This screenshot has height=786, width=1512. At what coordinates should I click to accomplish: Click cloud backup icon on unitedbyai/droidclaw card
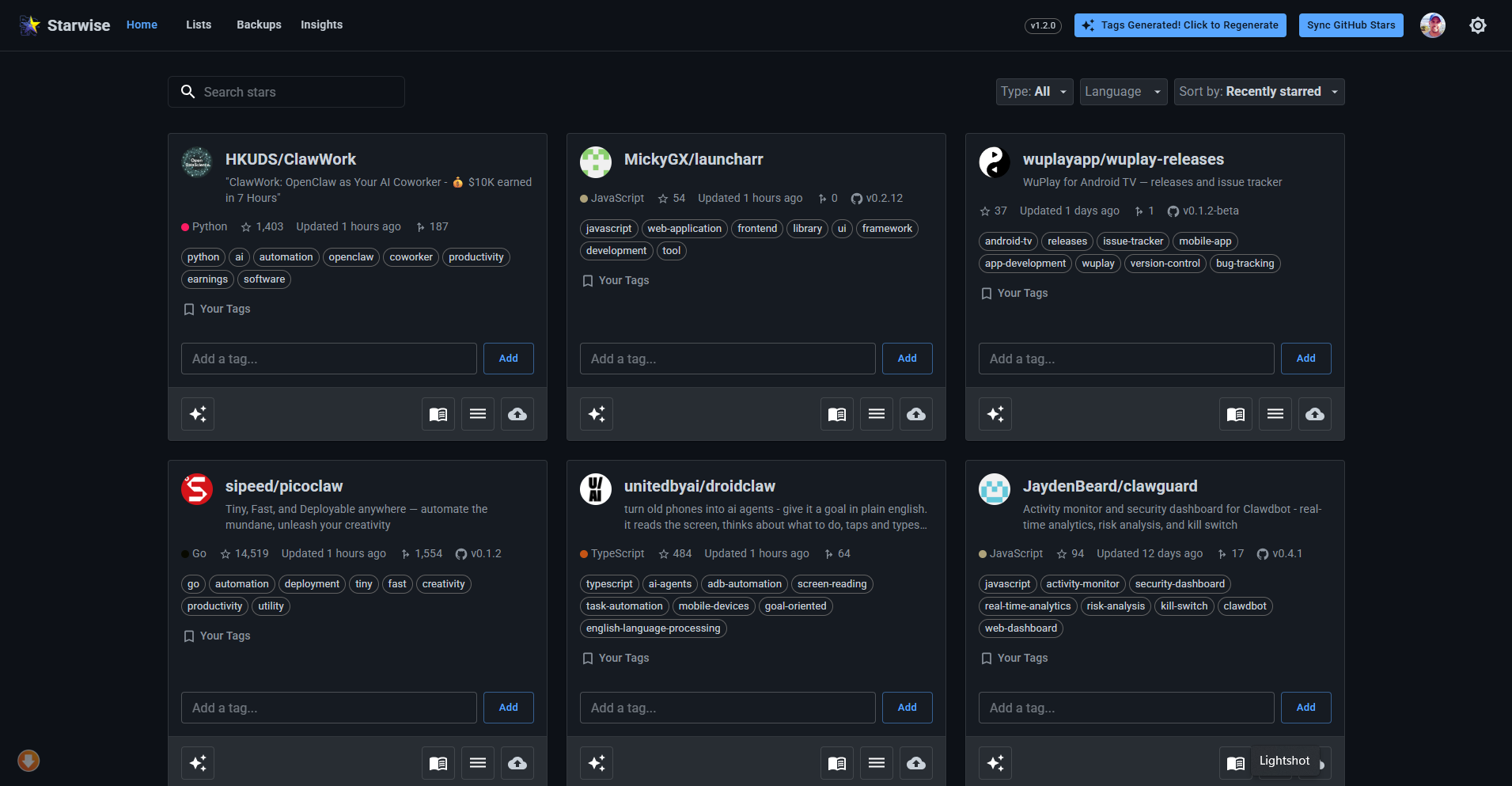pyautogui.click(x=916, y=763)
